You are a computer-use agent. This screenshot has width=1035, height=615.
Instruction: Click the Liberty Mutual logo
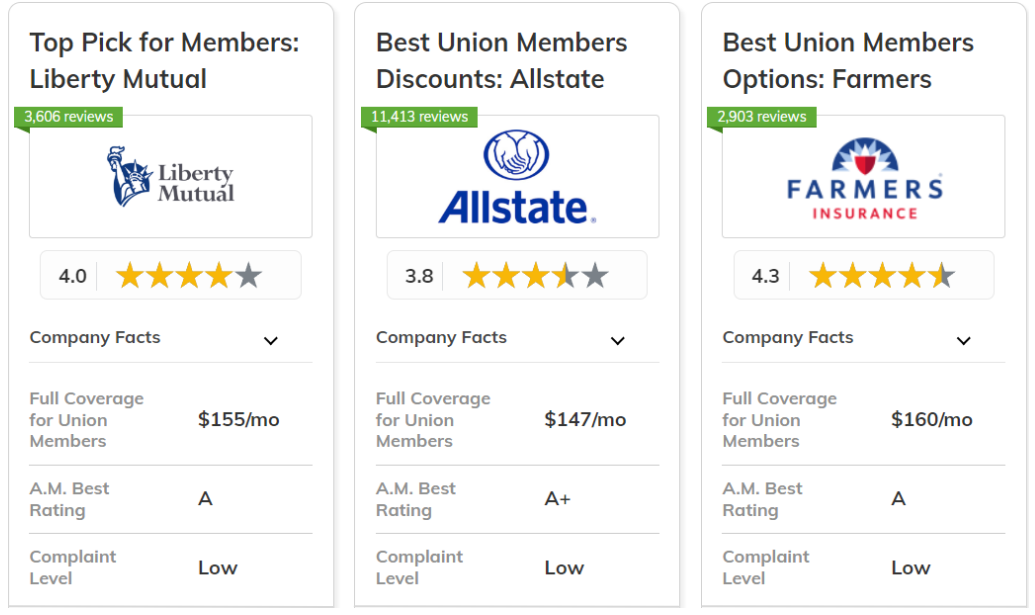(171, 177)
